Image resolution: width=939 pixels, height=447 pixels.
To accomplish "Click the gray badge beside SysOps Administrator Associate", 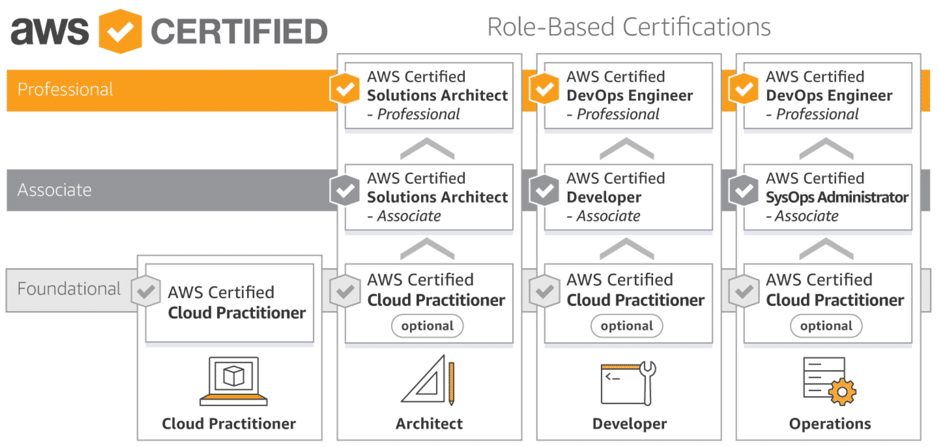I will tap(744, 191).
